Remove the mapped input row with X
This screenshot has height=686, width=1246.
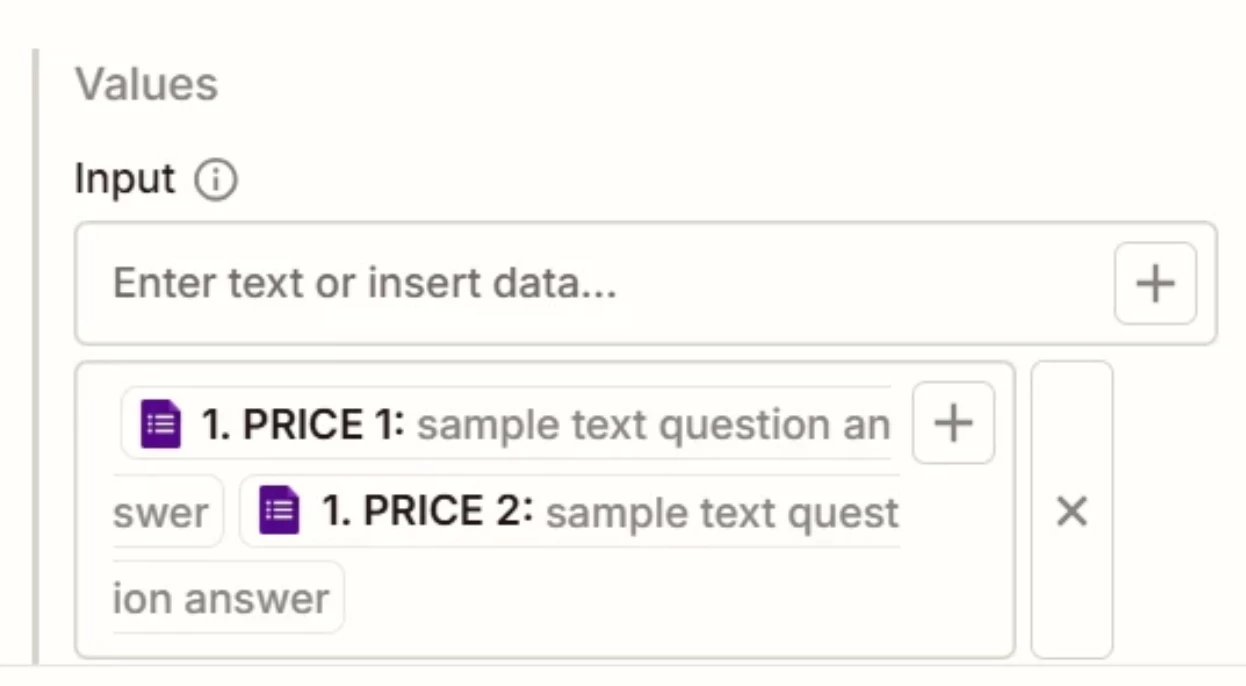1071,511
